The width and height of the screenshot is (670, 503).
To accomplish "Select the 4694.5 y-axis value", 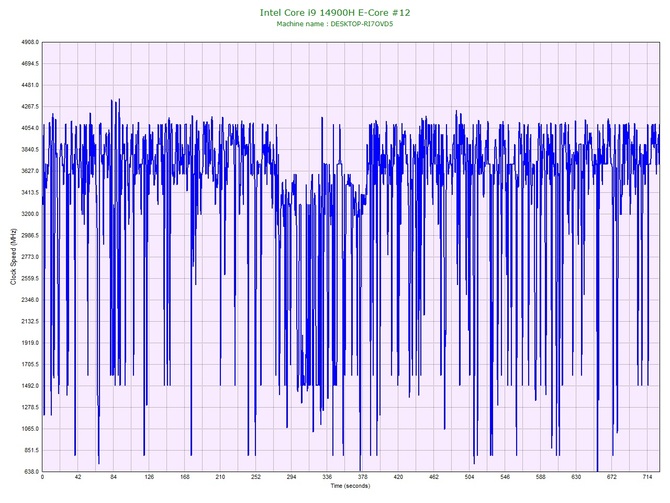I will point(30,64).
